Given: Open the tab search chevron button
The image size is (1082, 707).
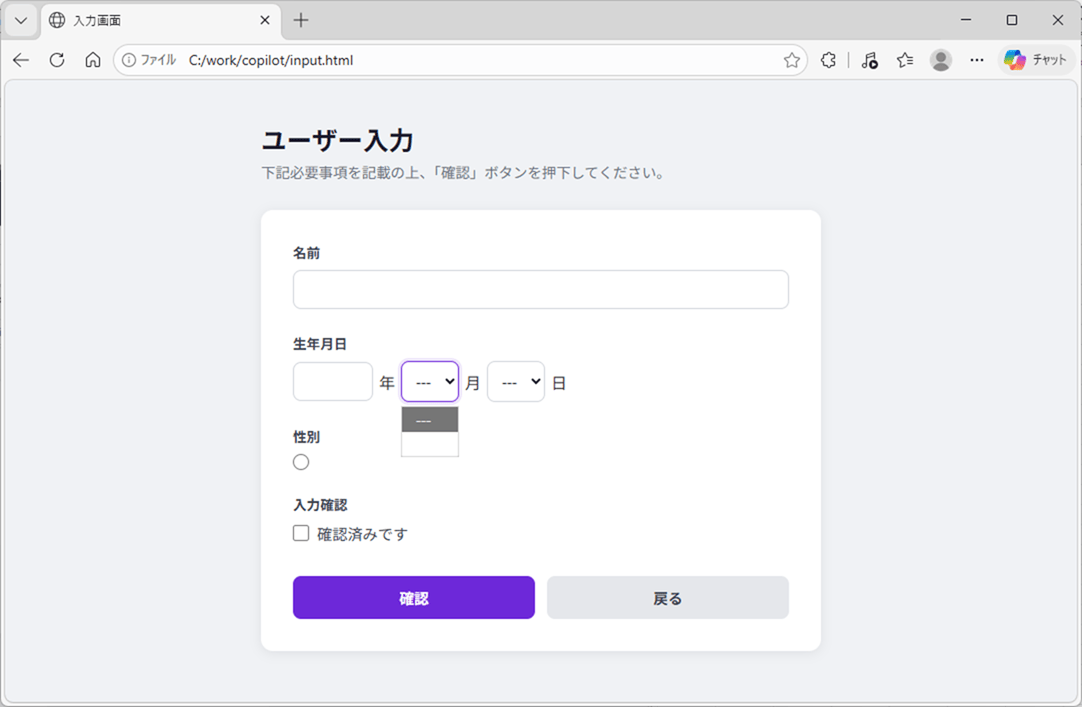Looking at the screenshot, I should (21, 20).
